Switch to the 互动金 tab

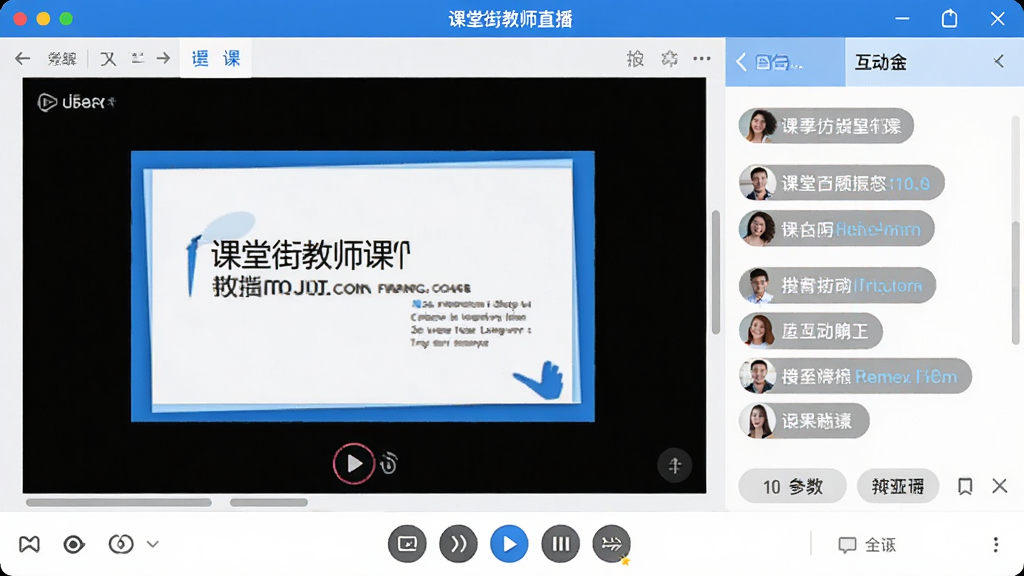[x=881, y=62]
